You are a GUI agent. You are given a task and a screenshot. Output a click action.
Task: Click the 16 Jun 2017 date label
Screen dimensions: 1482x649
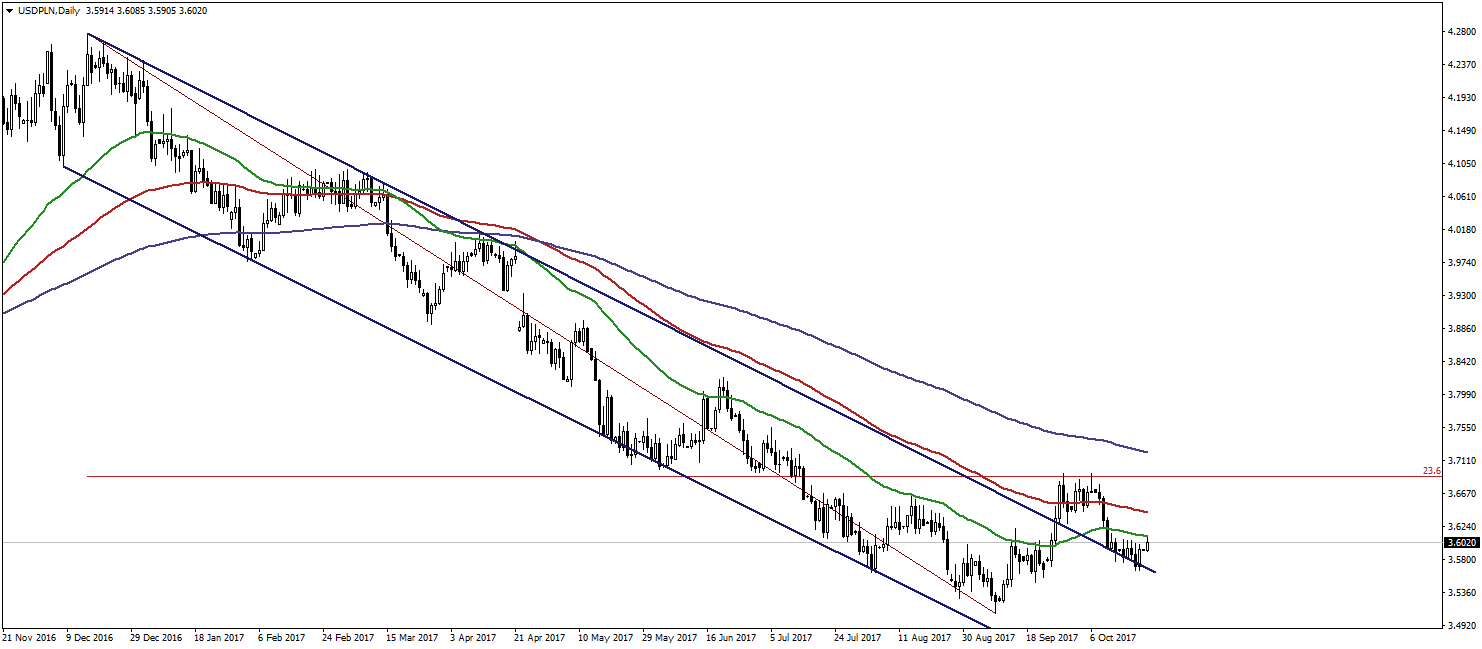click(730, 637)
